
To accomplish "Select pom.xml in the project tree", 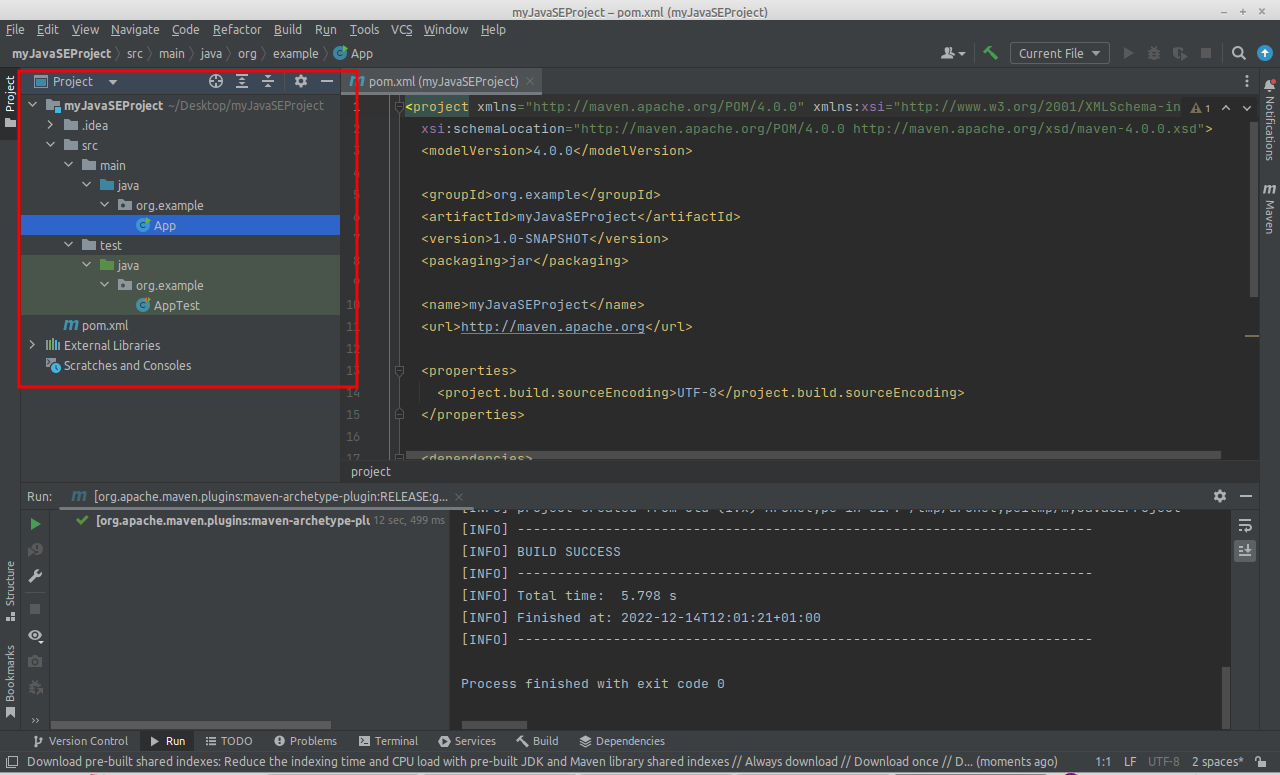I will click(x=180, y=325).
